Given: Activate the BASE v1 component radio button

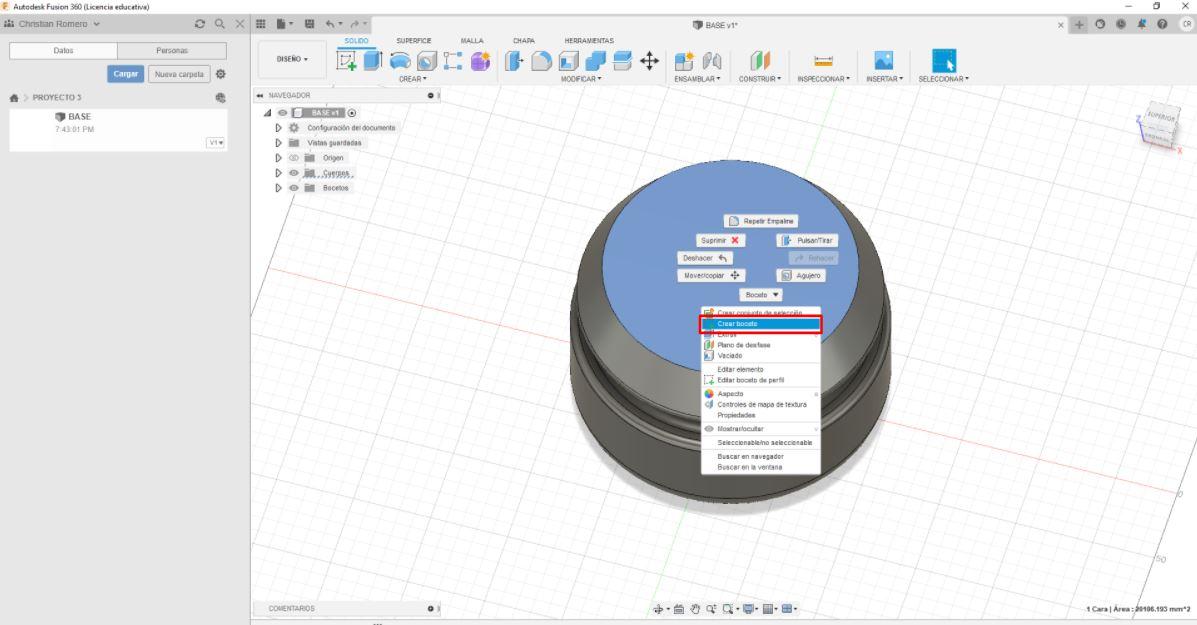Looking at the screenshot, I should click(x=352, y=113).
